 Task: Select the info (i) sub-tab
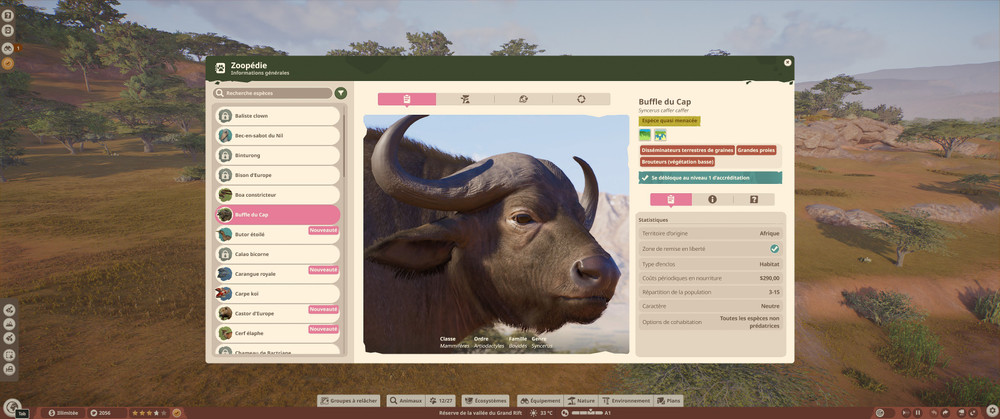click(712, 200)
